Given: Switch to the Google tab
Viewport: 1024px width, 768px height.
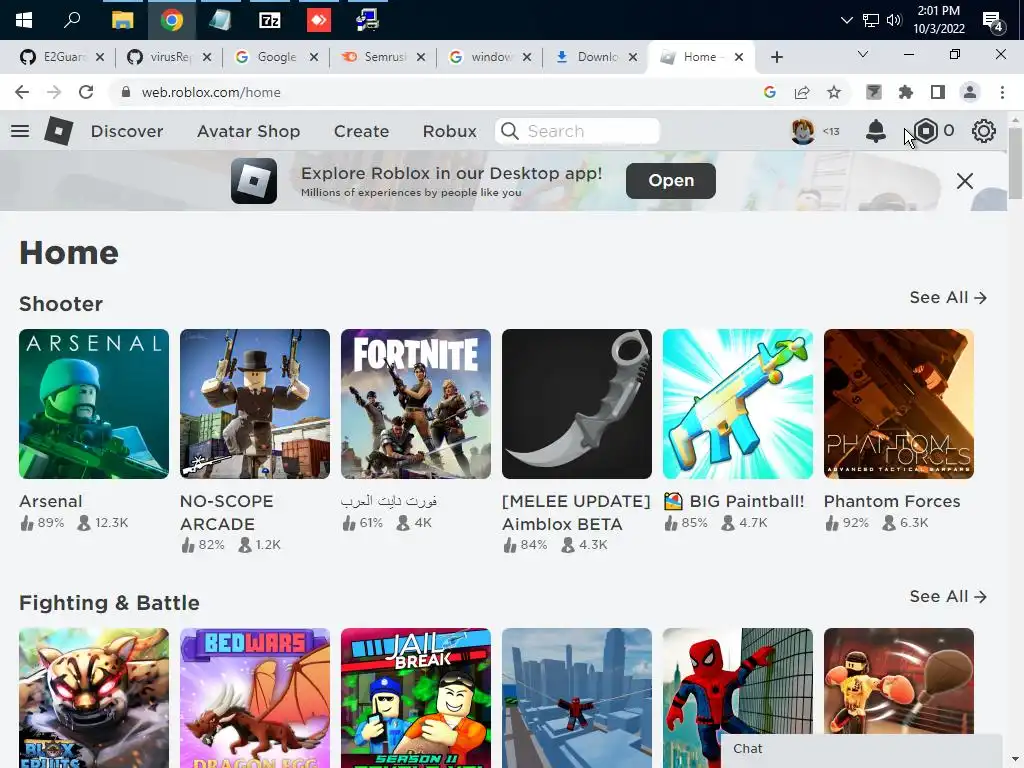Looking at the screenshot, I should tap(277, 57).
